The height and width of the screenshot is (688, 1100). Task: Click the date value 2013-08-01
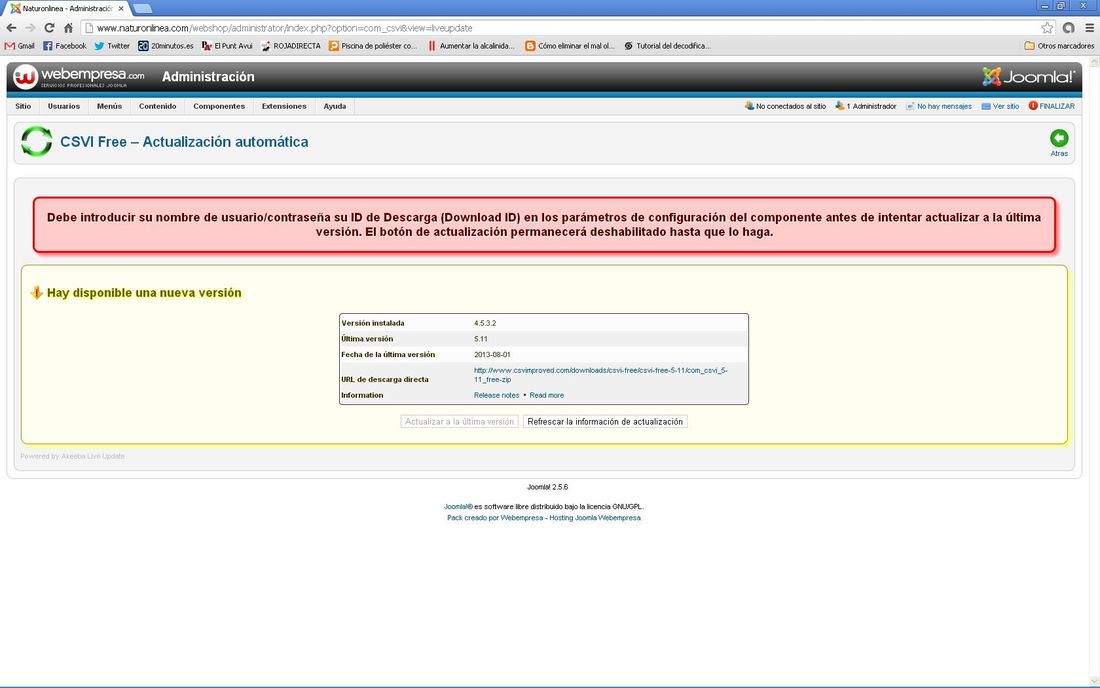492,354
